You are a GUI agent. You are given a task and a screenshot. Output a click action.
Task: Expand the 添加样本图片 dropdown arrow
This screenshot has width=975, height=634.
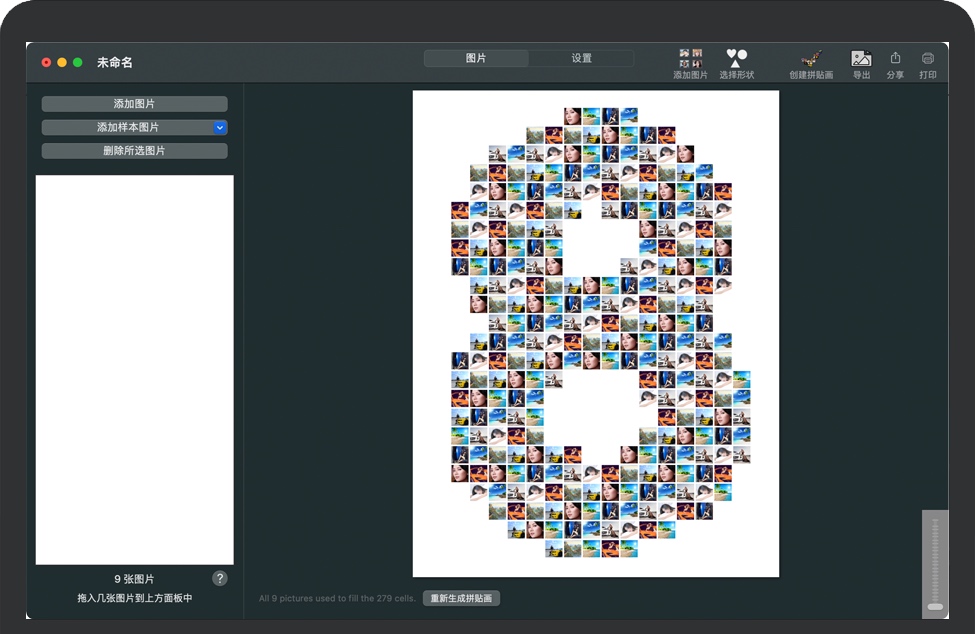pos(220,128)
